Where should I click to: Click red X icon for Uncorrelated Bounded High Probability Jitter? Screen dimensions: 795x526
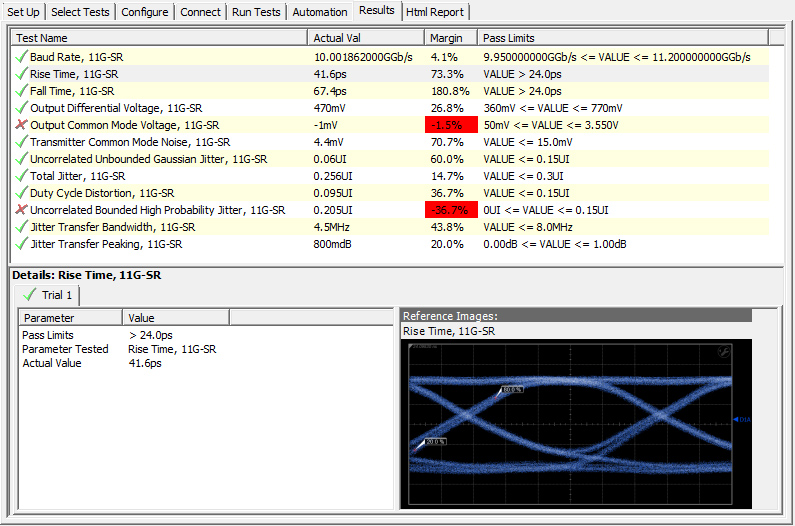pos(21,210)
